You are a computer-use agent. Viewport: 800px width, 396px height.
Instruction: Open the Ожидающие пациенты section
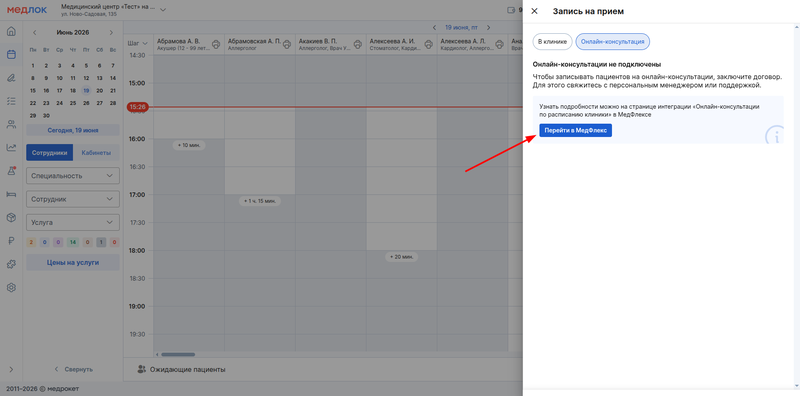click(181, 369)
